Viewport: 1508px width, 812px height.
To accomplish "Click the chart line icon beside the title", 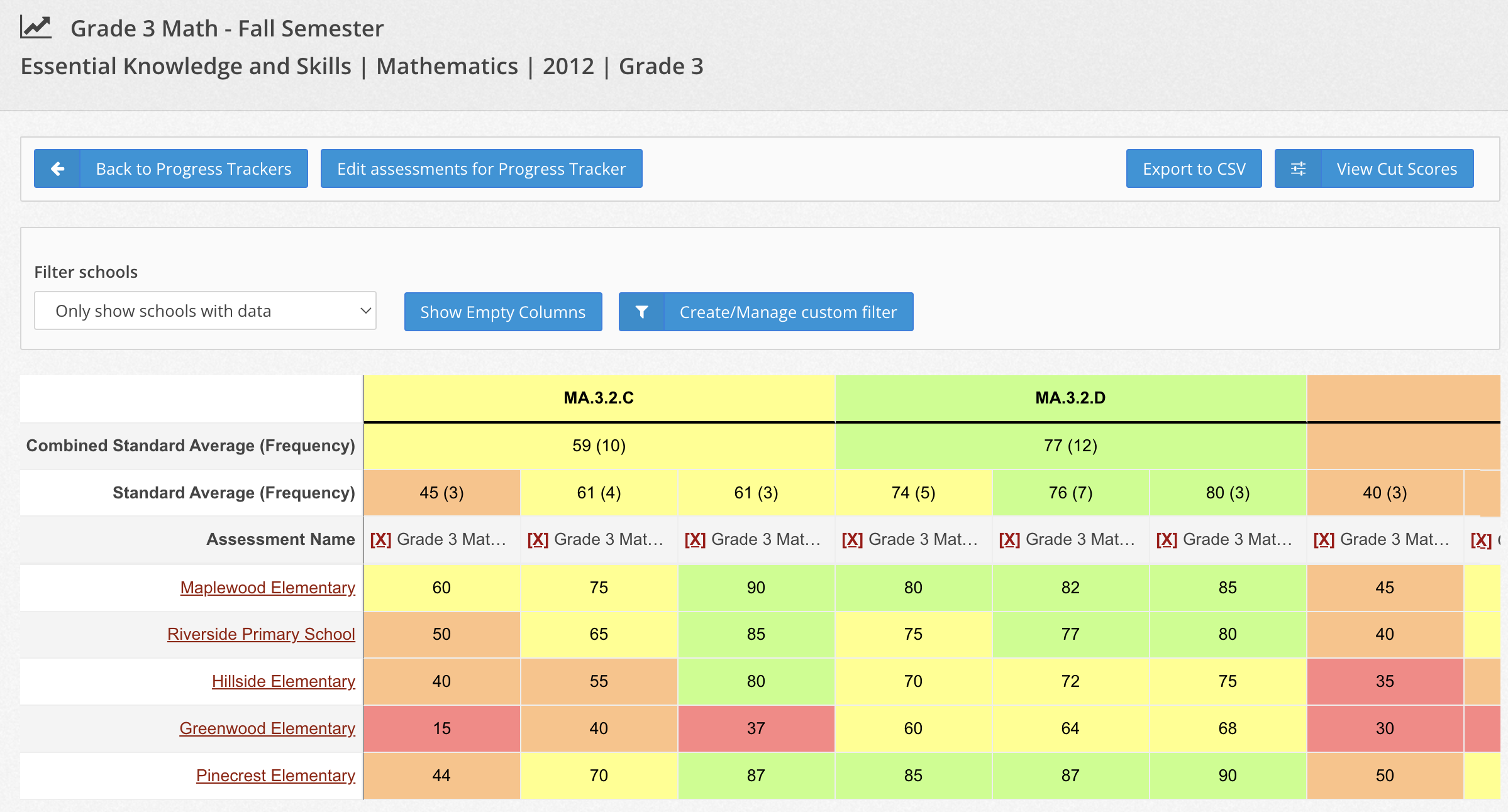I will (36, 27).
